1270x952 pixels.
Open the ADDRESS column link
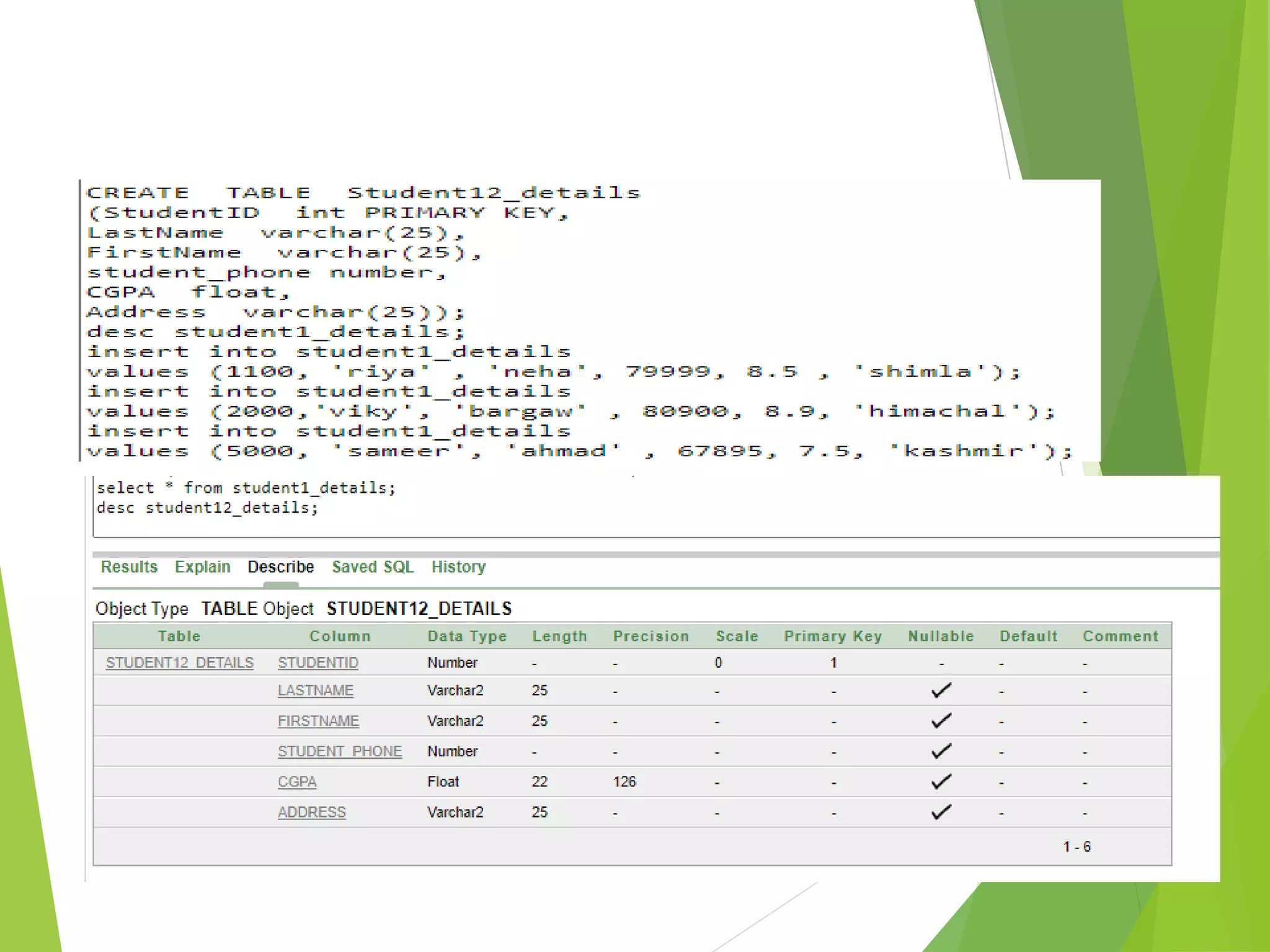point(311,812)
